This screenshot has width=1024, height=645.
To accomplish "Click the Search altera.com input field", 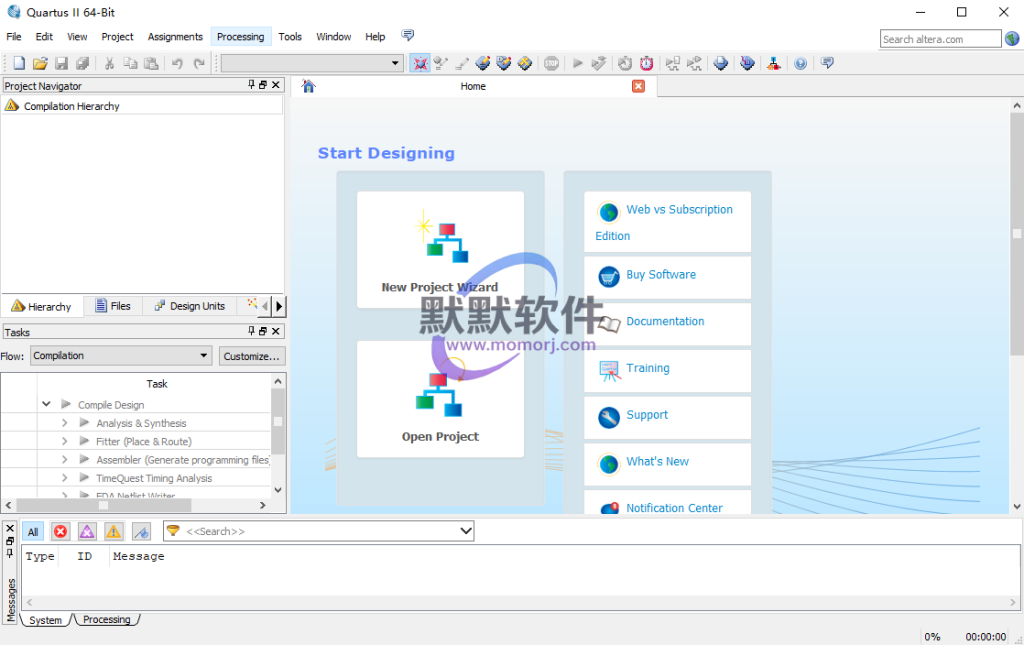I will 940,39.
